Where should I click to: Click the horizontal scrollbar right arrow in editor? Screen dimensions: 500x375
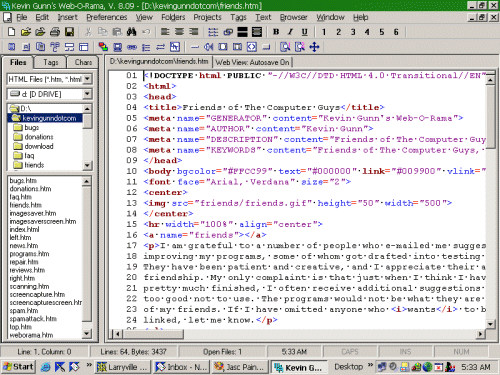pyautogui.click(x=480, y=334)
